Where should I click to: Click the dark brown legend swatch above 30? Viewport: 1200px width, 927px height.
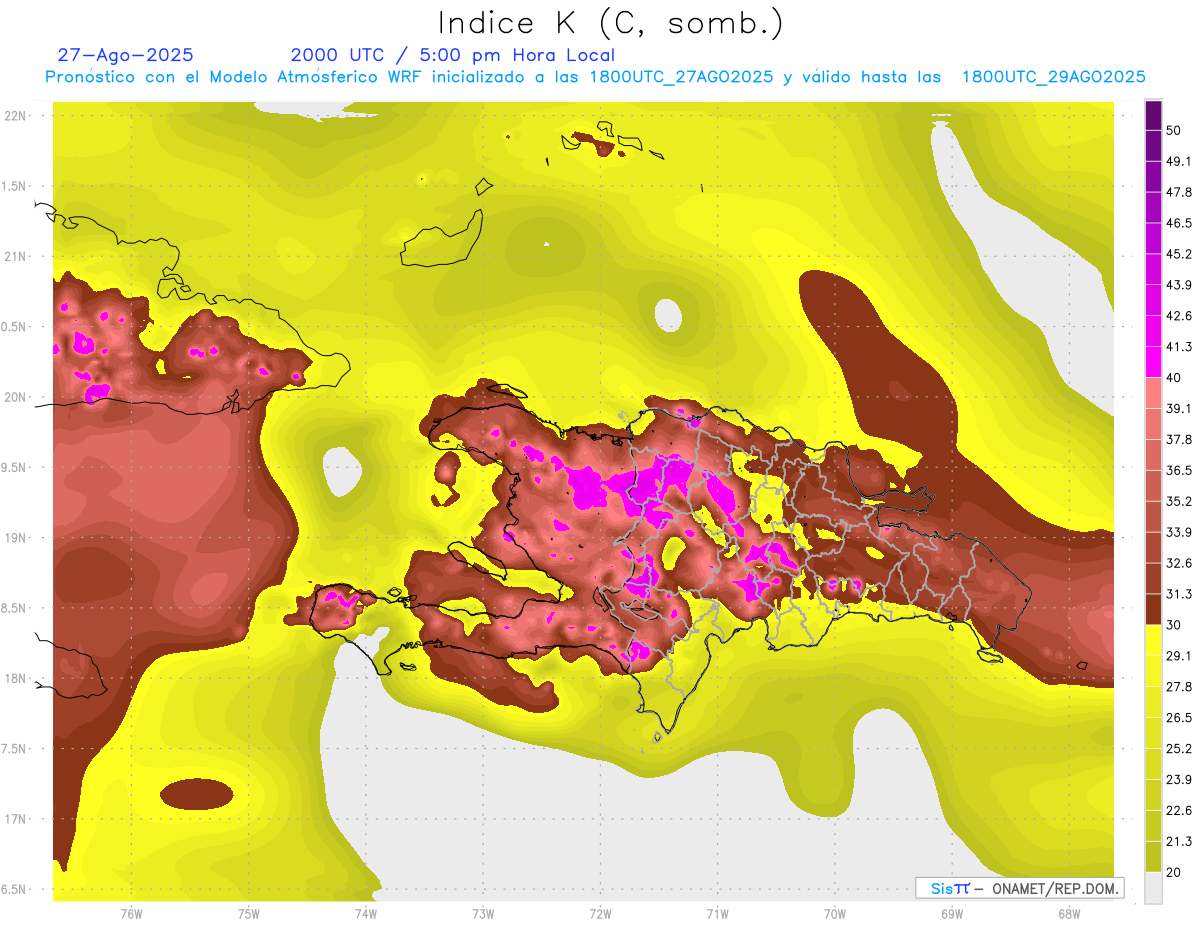tap(1153, 609)
